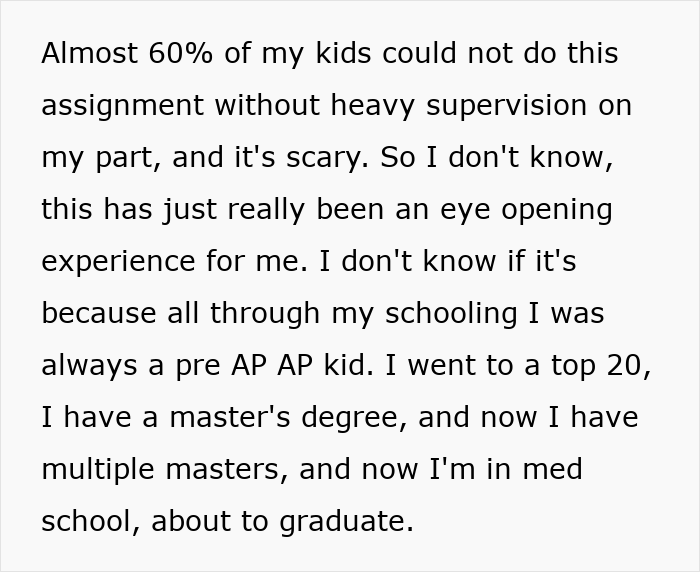Click the word "supervision"

coord(506,105)
